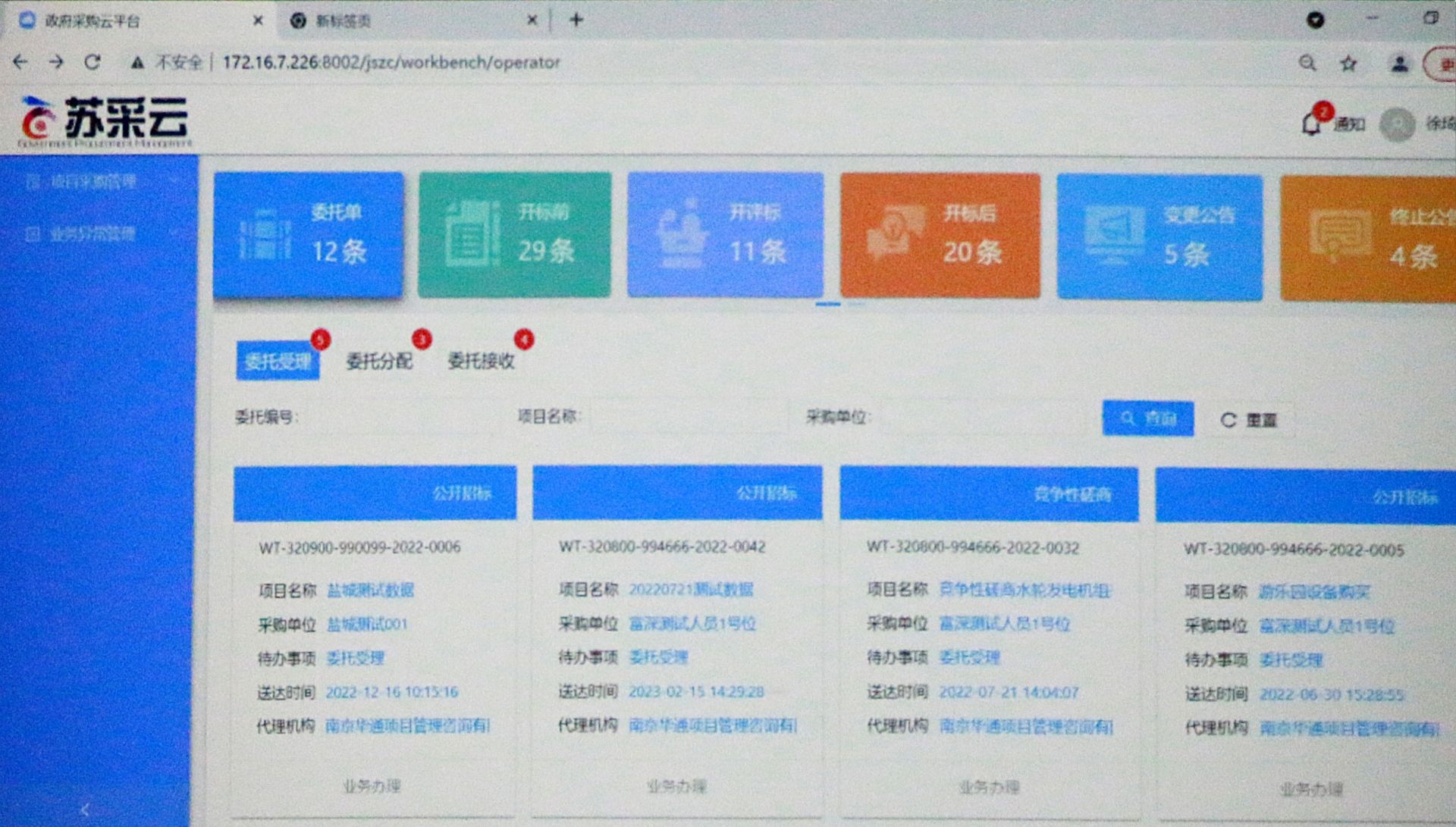Click the 委托单 12条 card icon

pos(264,235)
